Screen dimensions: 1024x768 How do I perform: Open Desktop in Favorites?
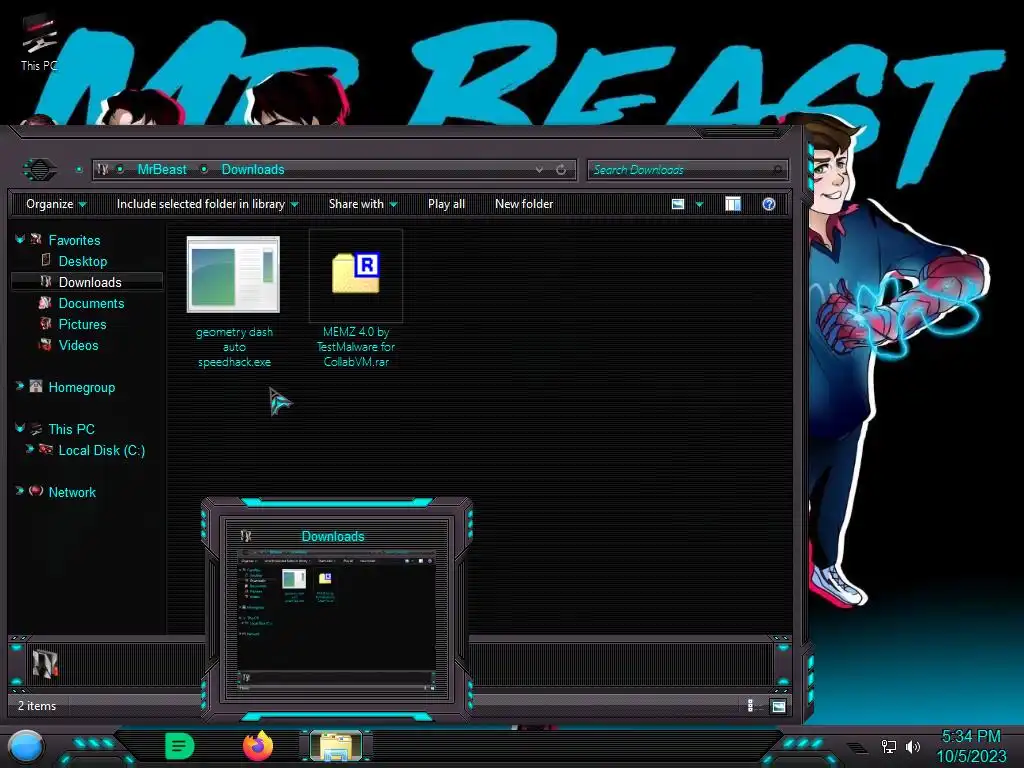coord(83,261)
